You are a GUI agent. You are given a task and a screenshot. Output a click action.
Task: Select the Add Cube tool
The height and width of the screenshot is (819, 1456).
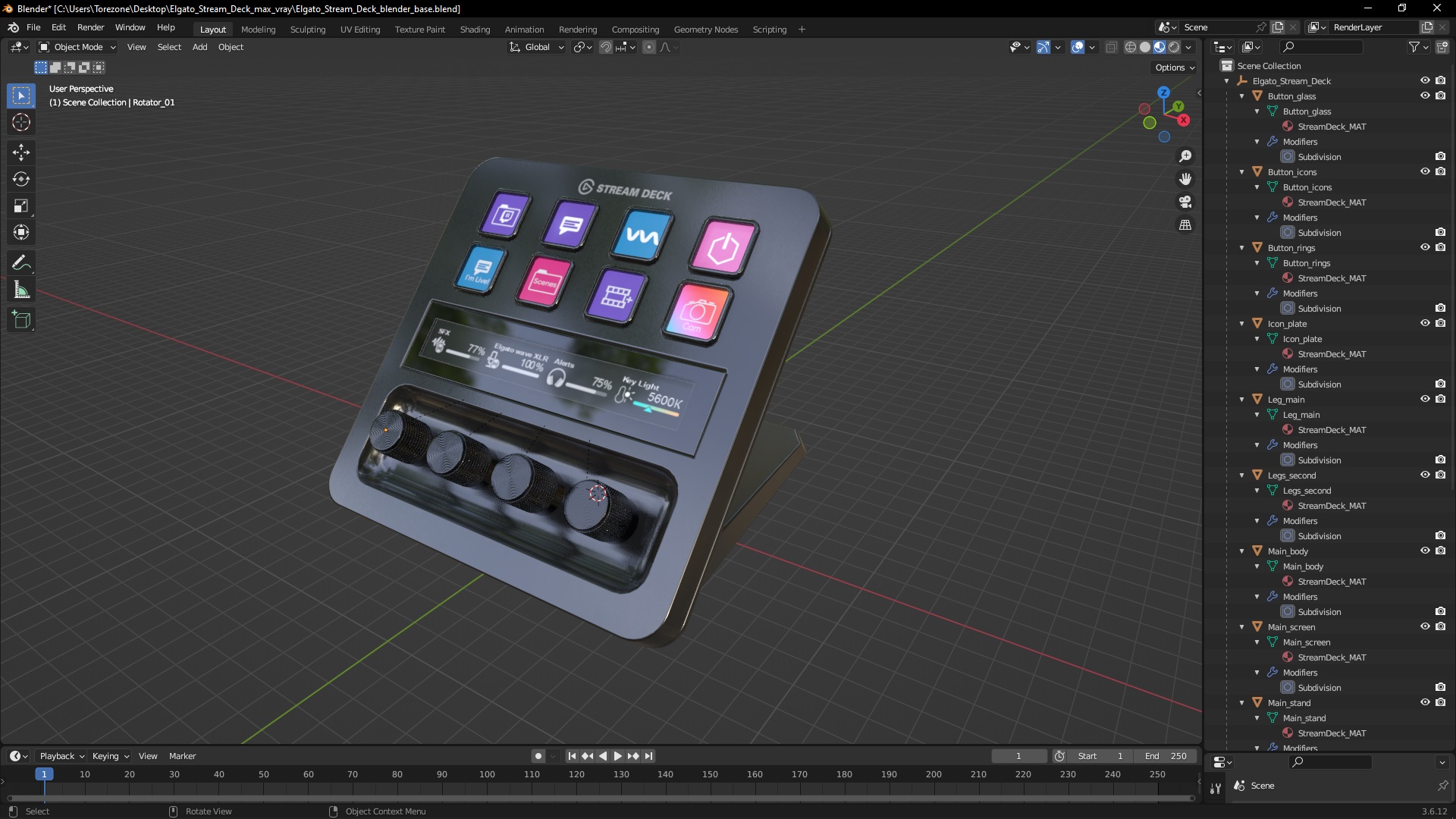tap(21, 320)
